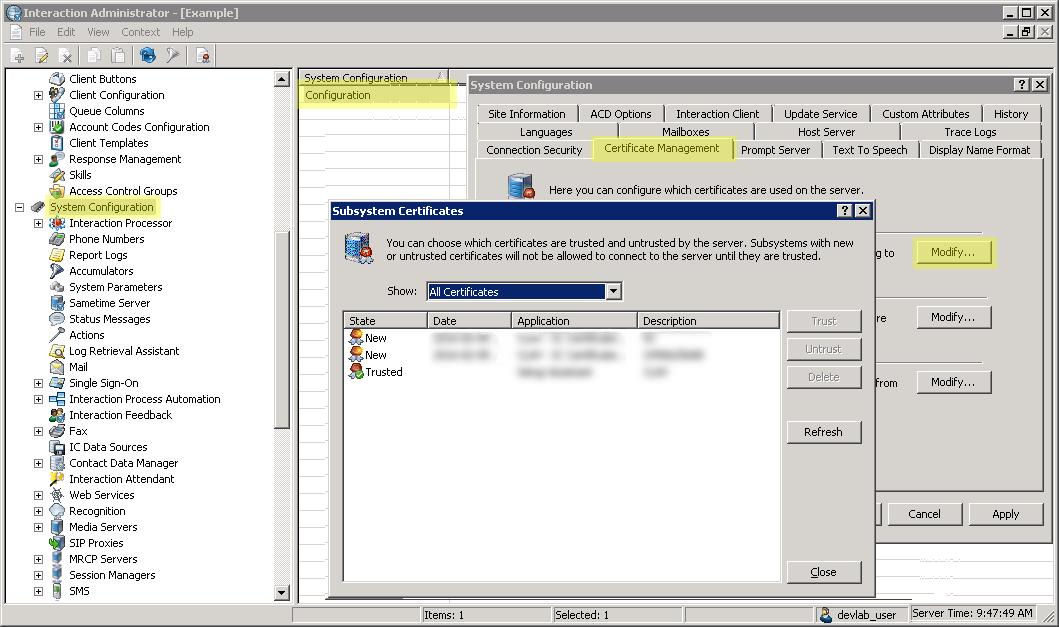Select the Phone Numbers tree icon
The width and height of the screenshot is (1059, 627).
coord(57,239)
